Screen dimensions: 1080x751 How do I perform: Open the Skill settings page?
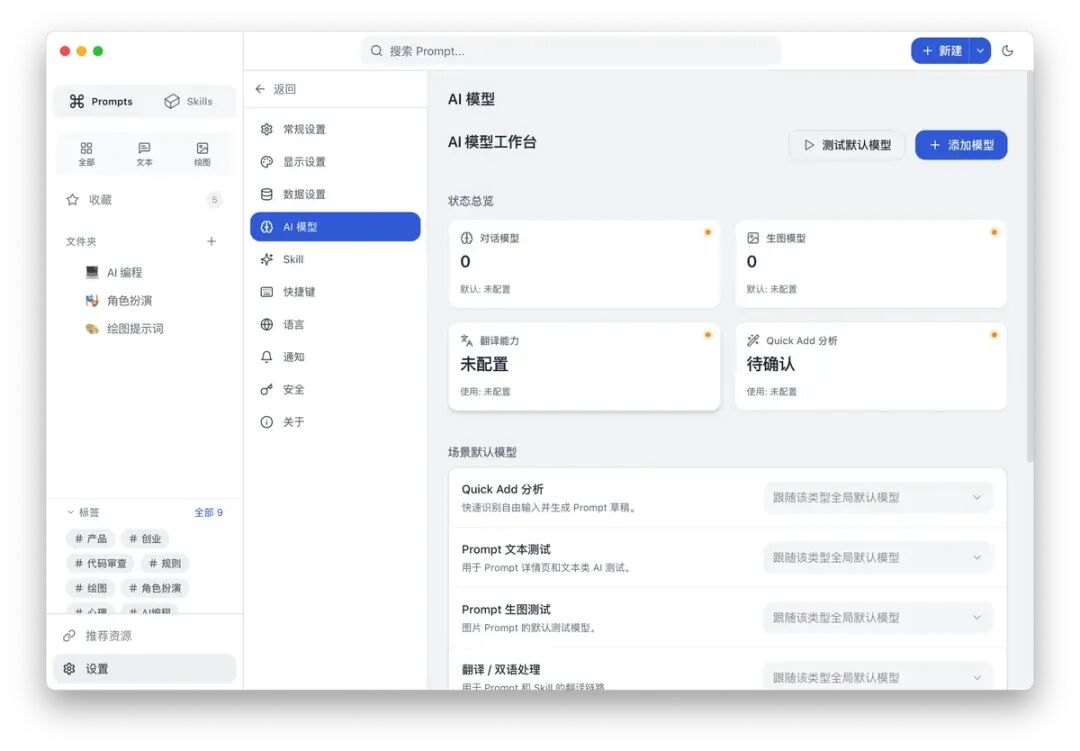pyautogui.click(x=335, y=259)
